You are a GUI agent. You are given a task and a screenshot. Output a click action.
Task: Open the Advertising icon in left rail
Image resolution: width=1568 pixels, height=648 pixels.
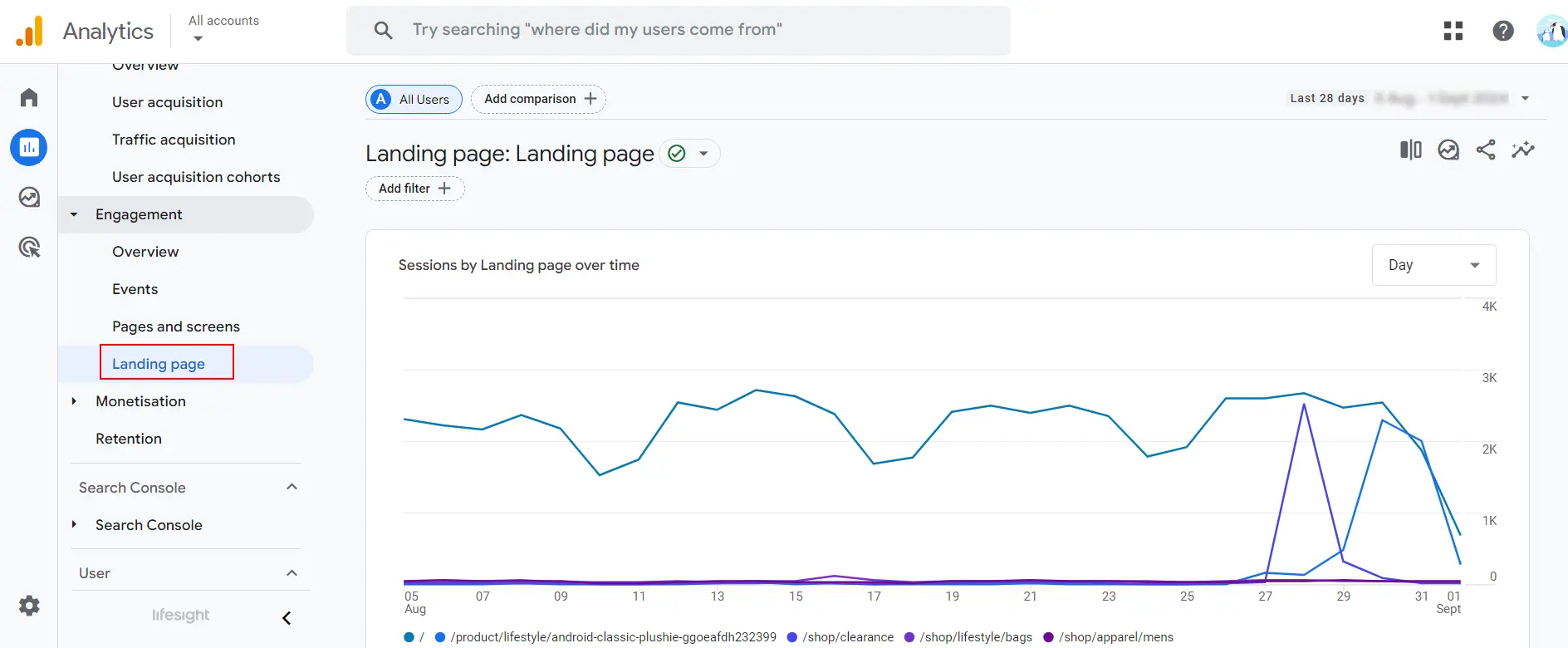tap(29, 247)
